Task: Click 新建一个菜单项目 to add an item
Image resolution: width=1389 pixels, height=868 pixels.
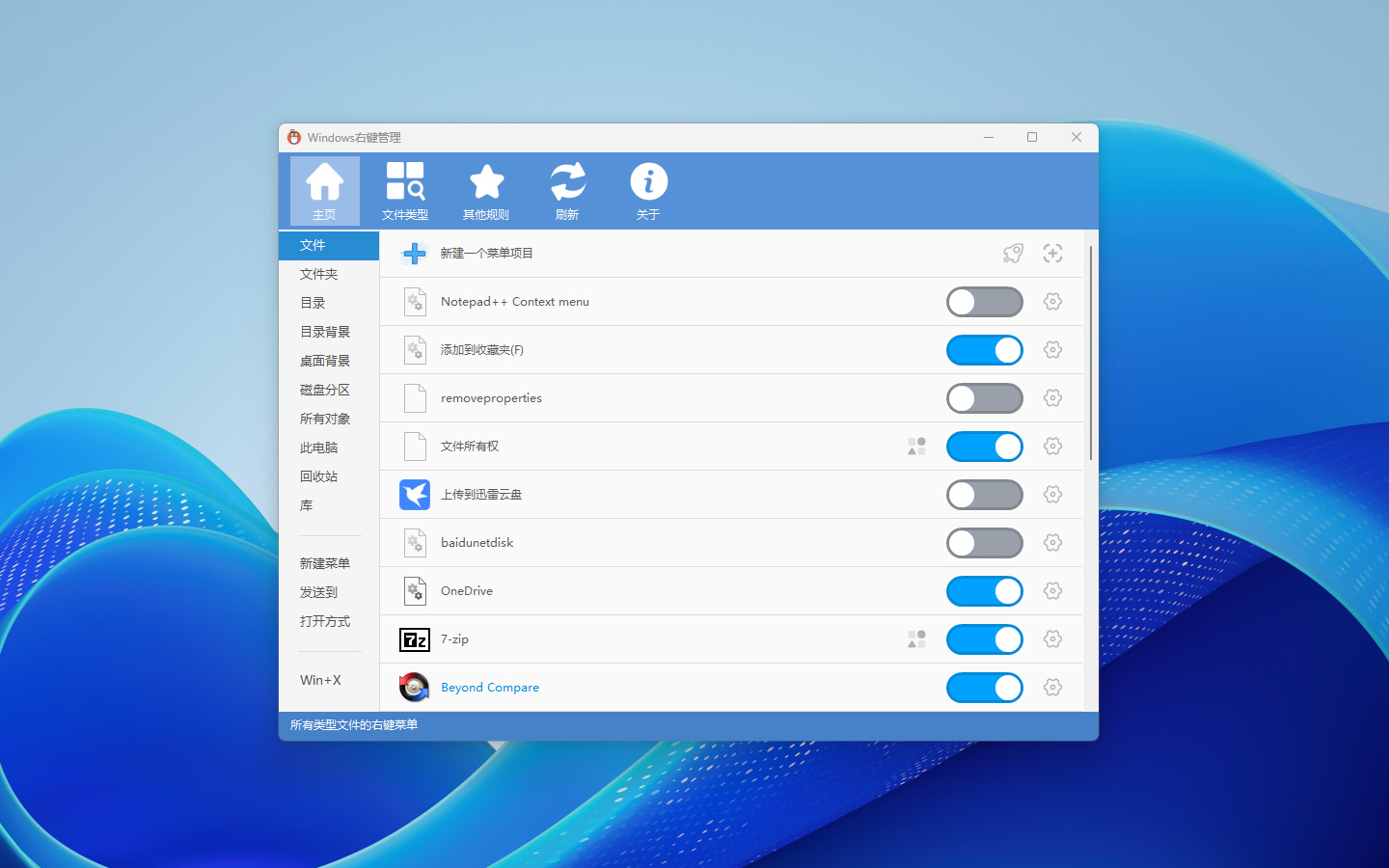Action: 487,254
